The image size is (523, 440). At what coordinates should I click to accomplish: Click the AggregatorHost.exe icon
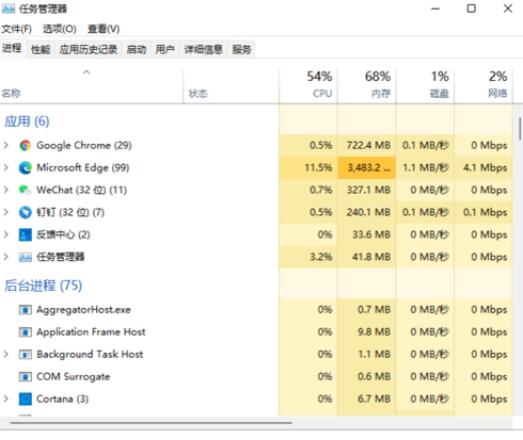25,310
